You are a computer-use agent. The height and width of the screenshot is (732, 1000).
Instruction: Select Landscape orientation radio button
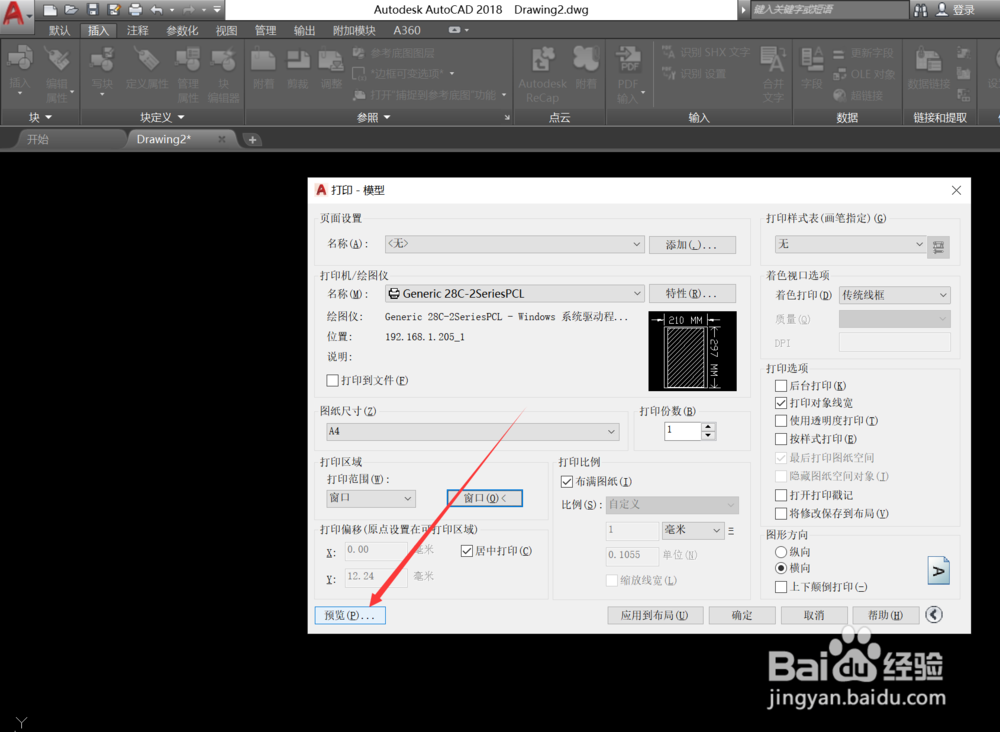click(781, 568)
